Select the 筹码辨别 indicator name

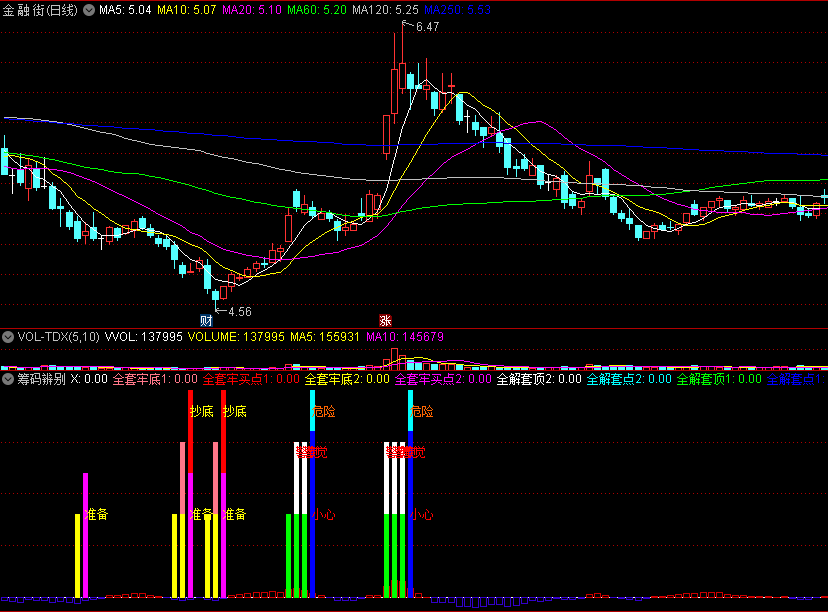click(42, 379)
